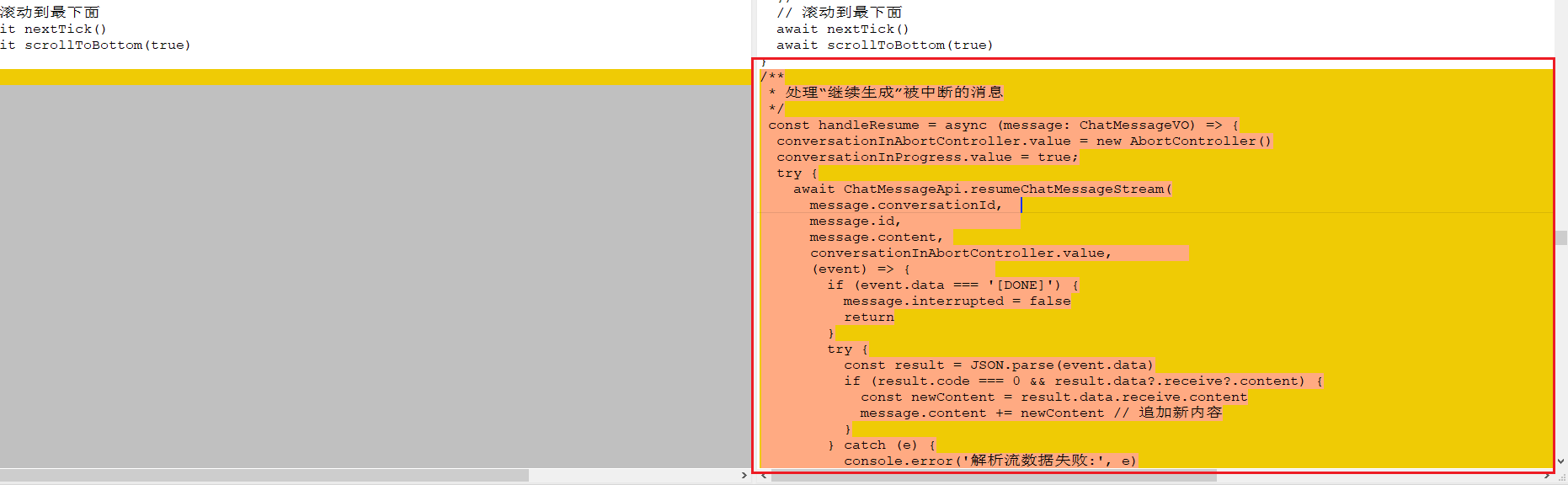Click the argument line 'conversationInAbortController.value,'
The image size is (1568, 485).
(961, 253)
